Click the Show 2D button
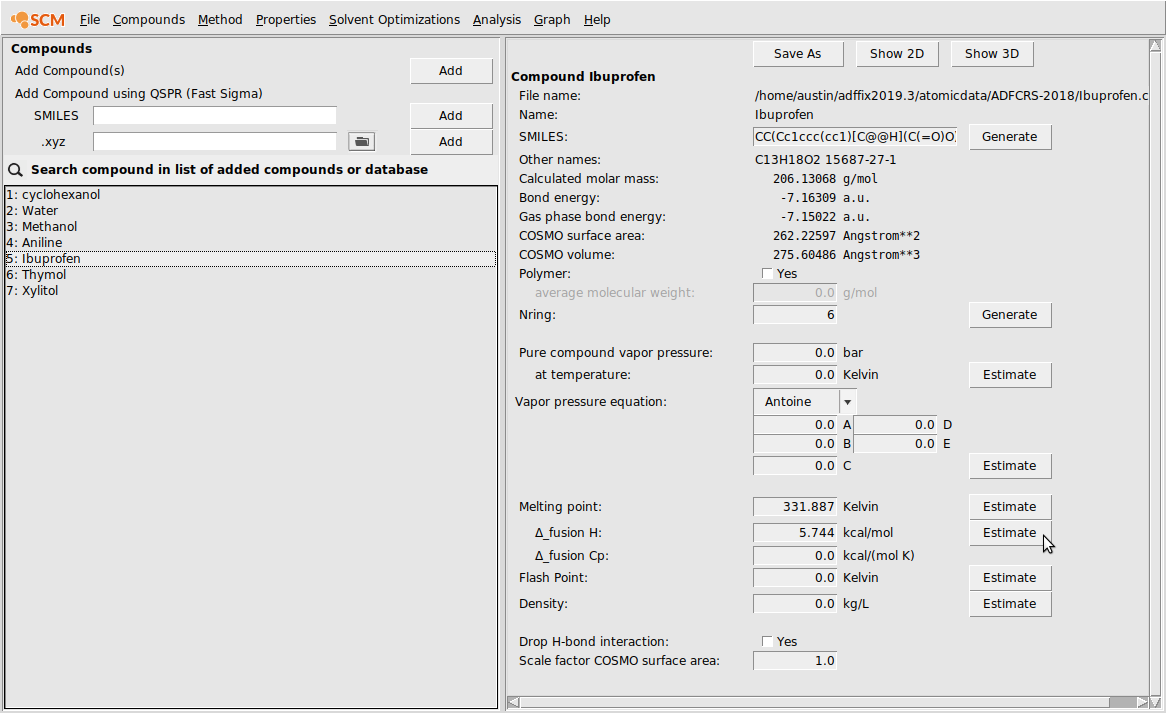This screenshot has width=1166, height=713. [897, 54]
